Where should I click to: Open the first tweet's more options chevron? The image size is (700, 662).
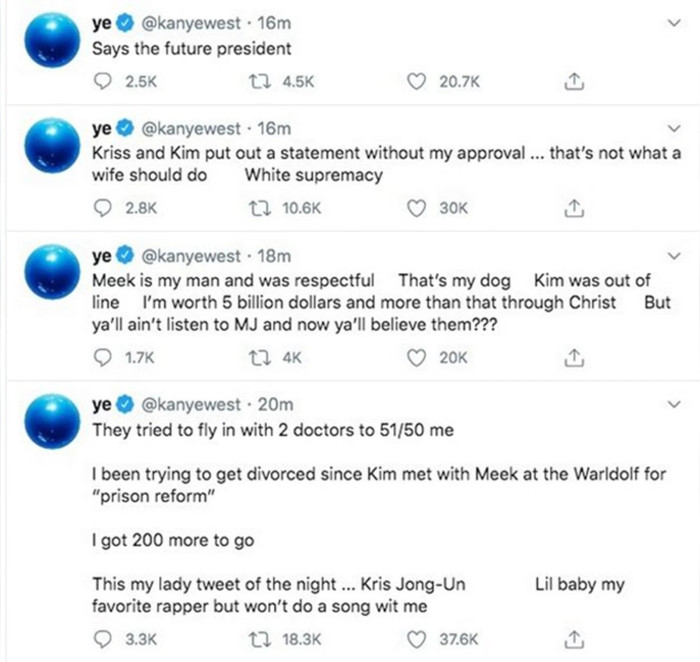pos(673,20)
